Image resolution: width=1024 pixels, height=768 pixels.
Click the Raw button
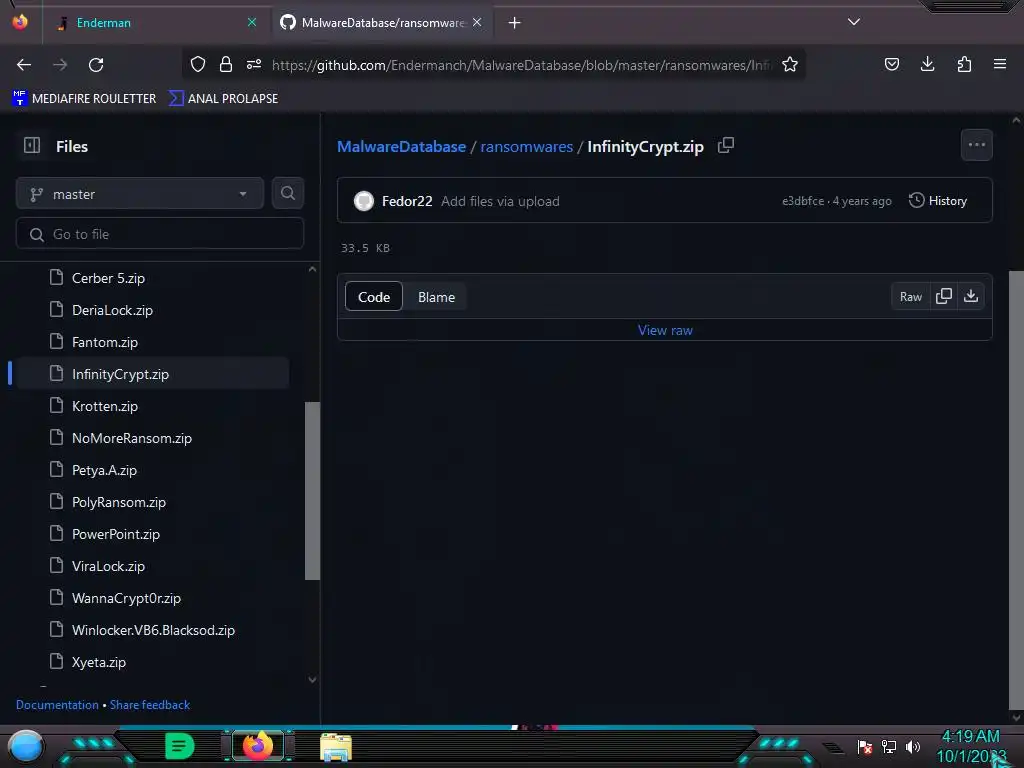point(910,296)
